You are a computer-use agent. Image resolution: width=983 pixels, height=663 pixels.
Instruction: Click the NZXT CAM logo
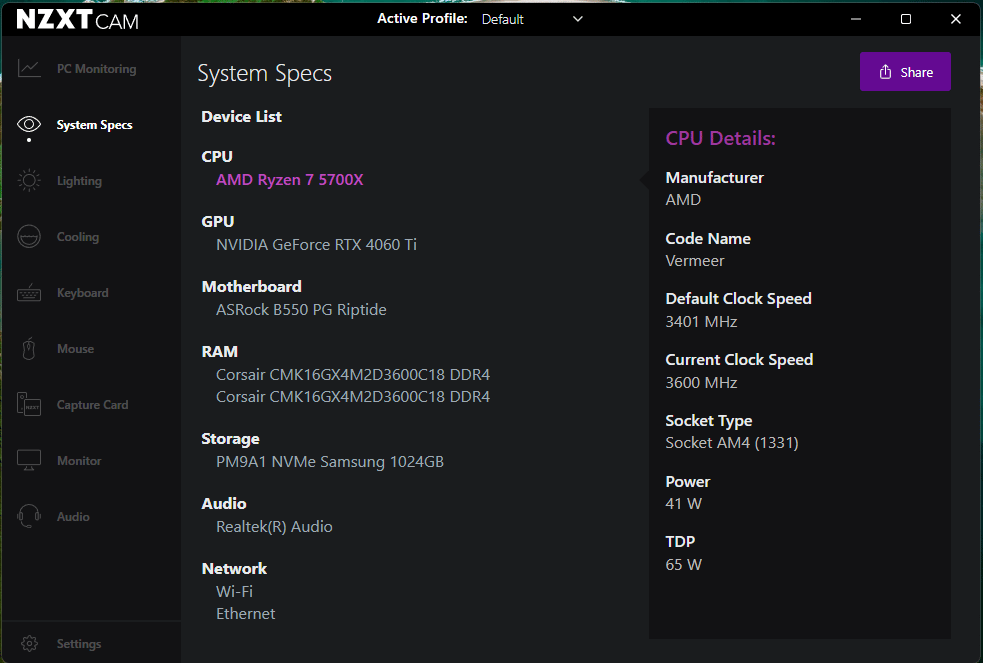point(77,19)
